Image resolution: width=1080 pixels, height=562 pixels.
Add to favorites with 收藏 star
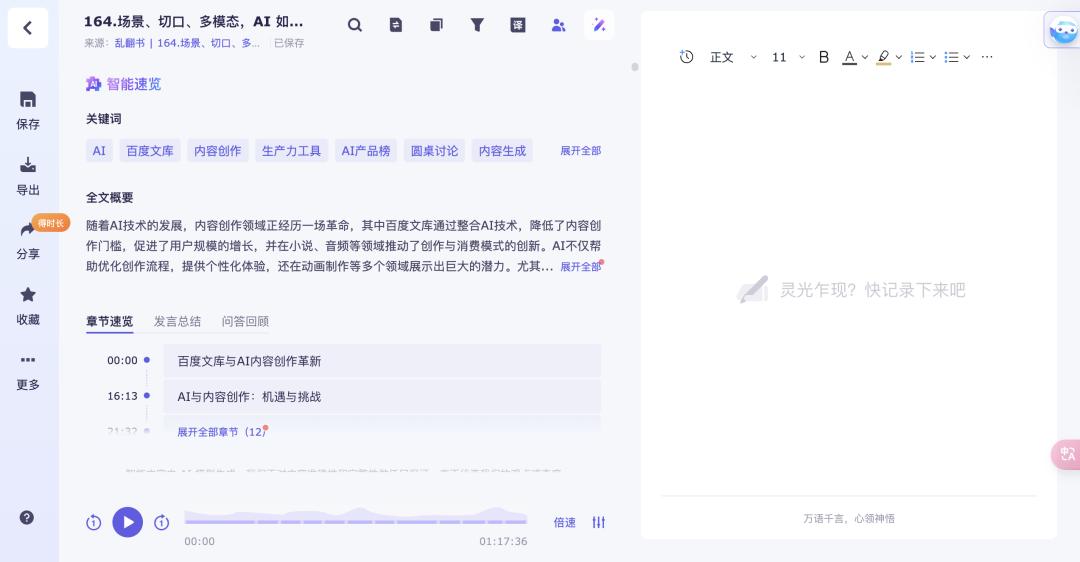tap(28, 295)
